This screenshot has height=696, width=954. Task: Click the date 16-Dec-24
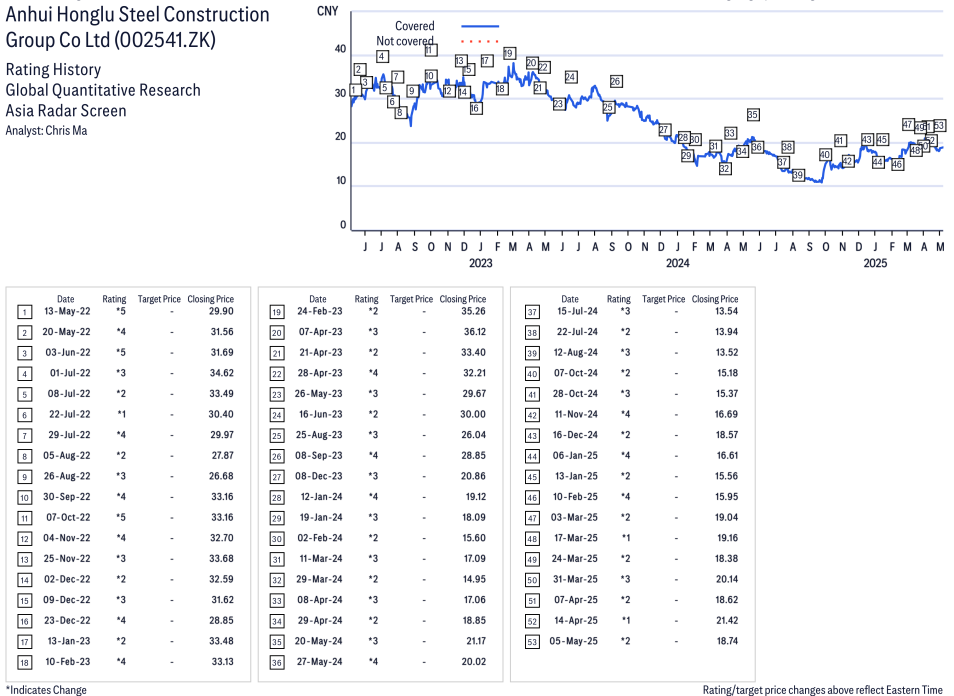(575, 435)
